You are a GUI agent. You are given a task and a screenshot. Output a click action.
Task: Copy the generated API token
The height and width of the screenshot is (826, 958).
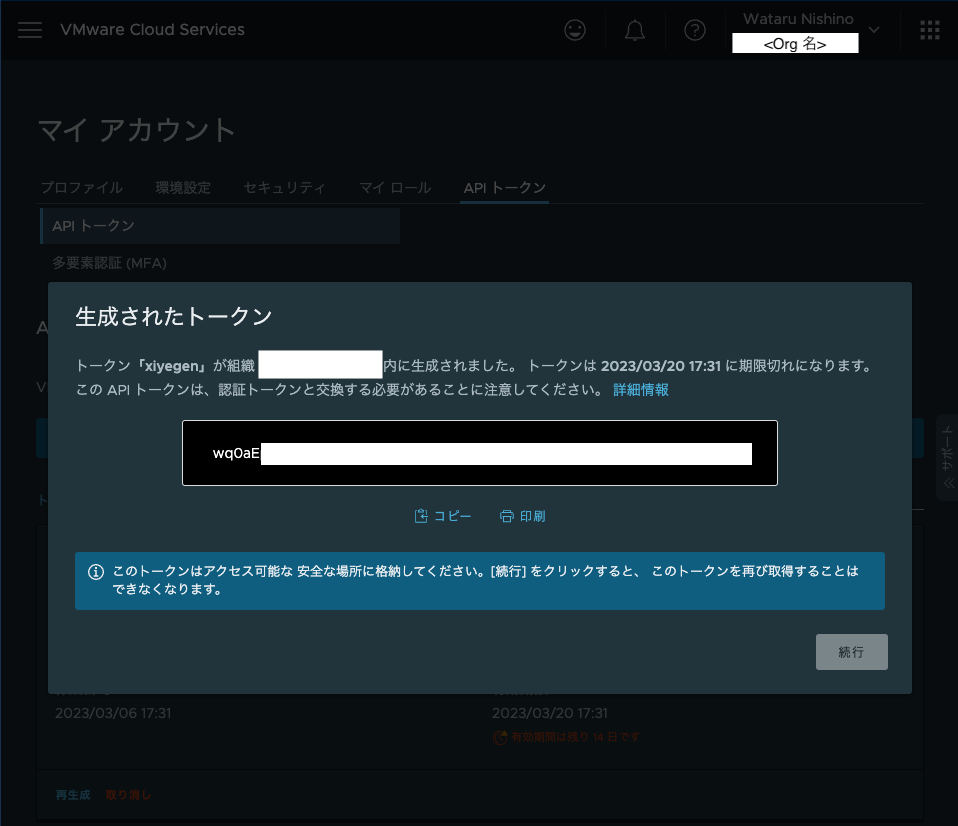click(x=442, y=515)
